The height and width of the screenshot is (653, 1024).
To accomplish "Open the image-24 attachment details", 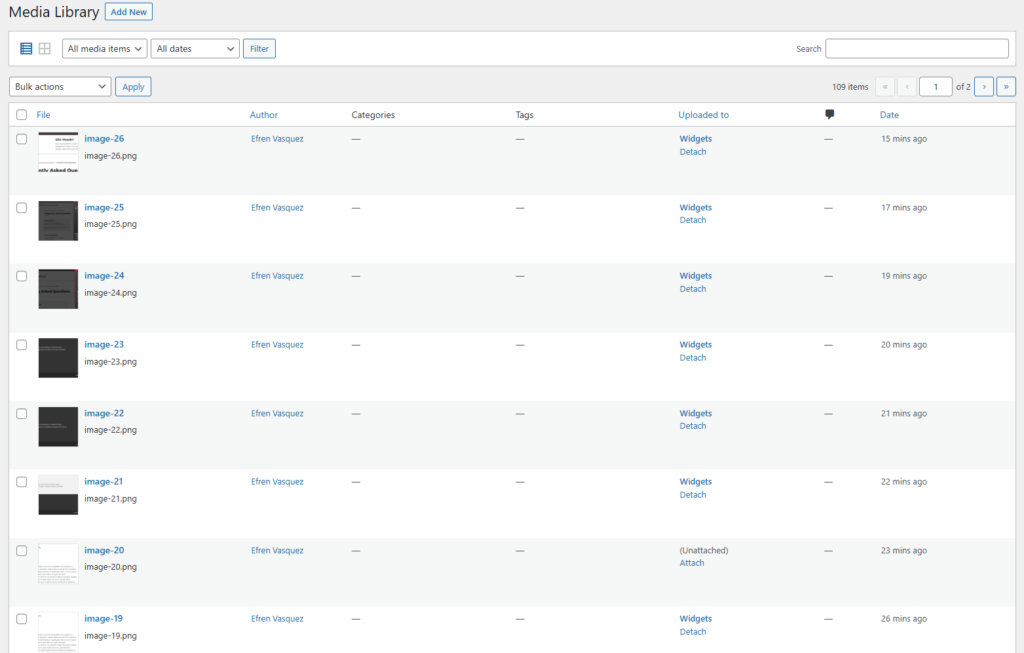I will click(x=104, y=275).
